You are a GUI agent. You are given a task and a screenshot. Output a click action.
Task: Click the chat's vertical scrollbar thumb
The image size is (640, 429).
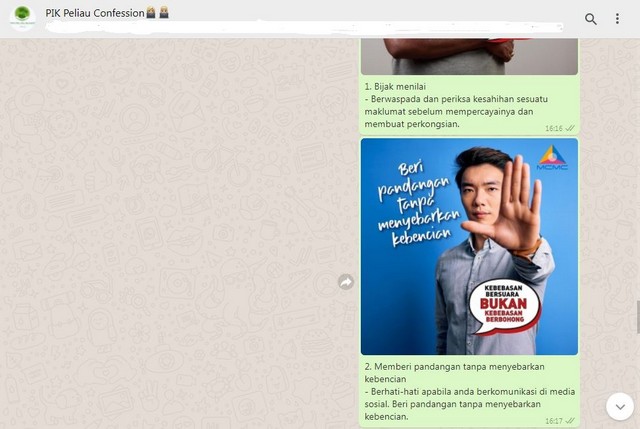pyautogui.click(x=637, y=316)
